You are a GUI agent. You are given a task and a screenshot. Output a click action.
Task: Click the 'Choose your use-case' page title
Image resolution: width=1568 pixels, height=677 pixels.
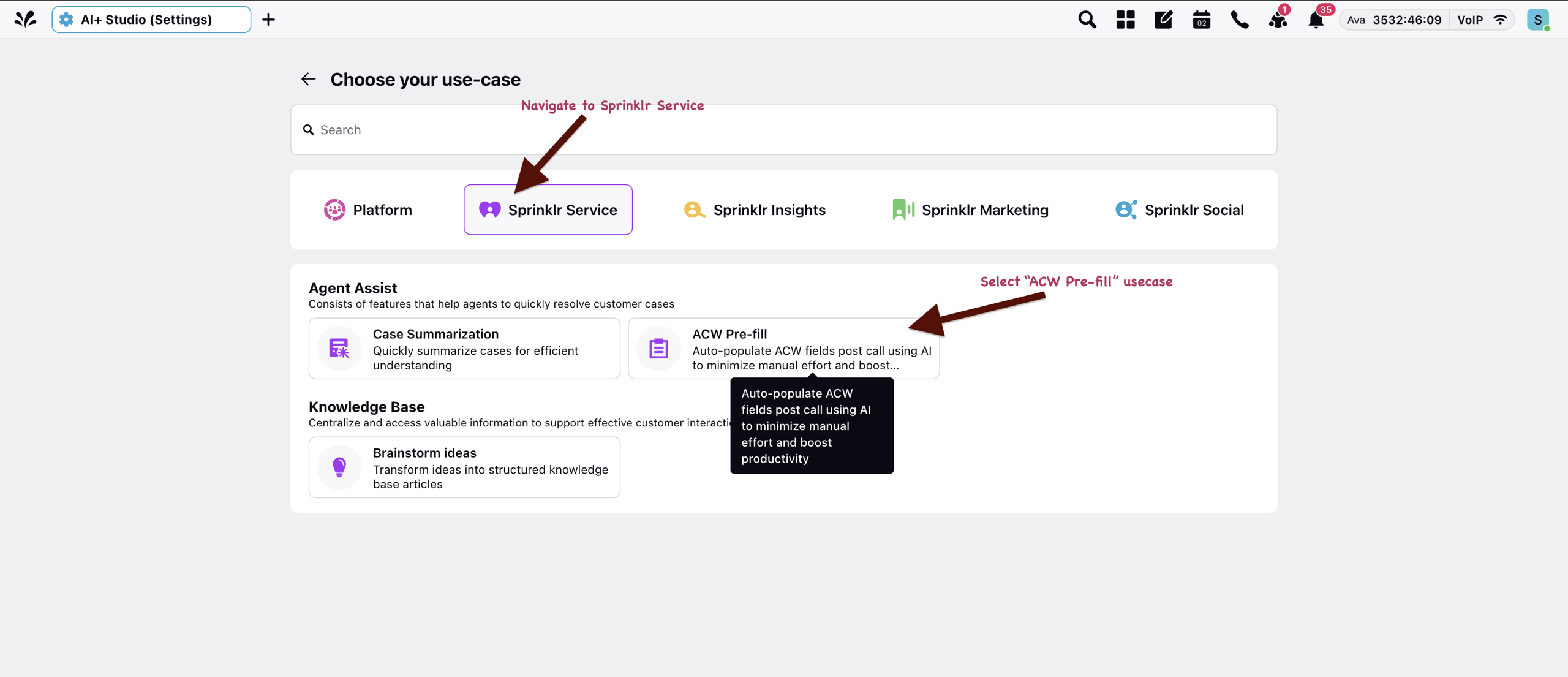[x=425, y=79]
